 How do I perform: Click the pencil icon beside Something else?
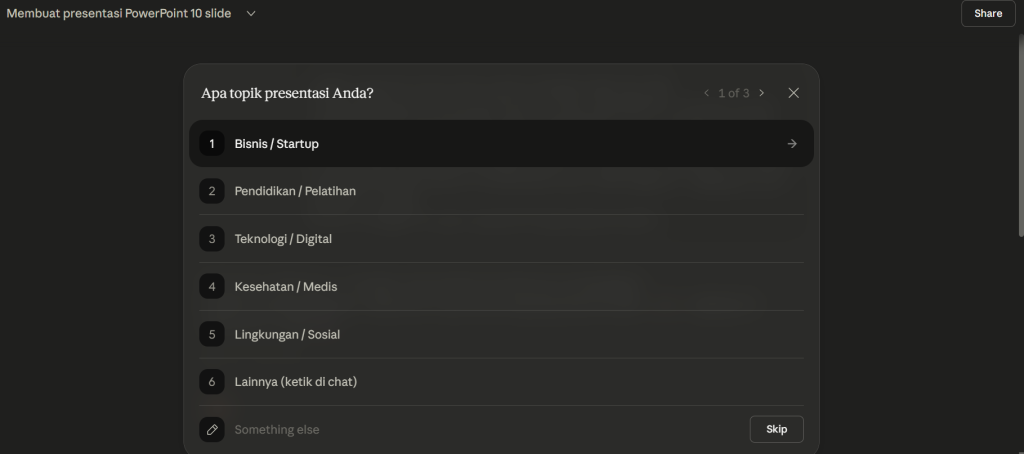point(212,429)
